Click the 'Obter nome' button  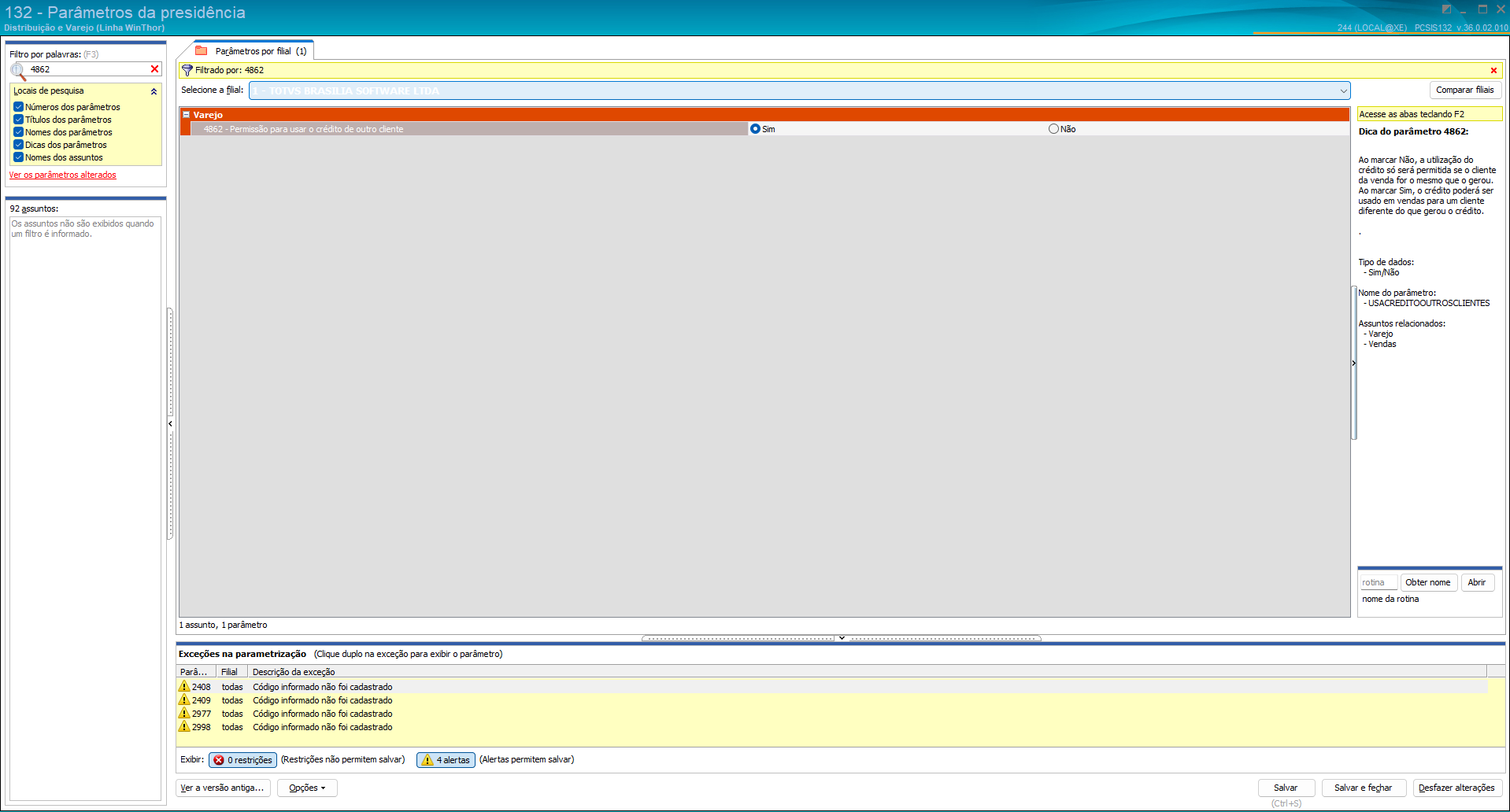(1427, 583)
